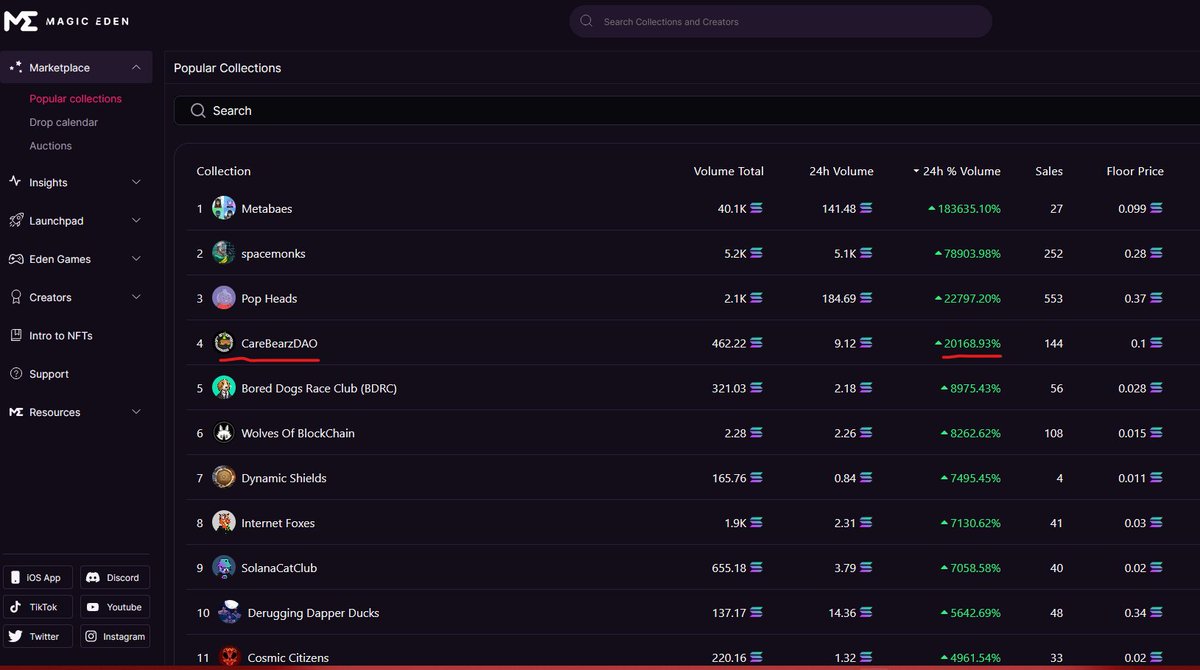The height and width of the screenshot is (670, 1200).
Task: Click the Wolves Of BlockChain avatar
Action: tap(224, 433)
